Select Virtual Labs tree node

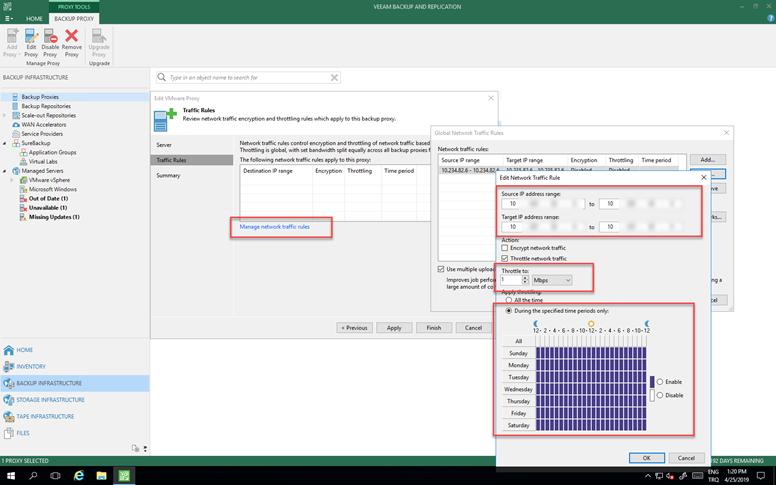click(43, 161)
